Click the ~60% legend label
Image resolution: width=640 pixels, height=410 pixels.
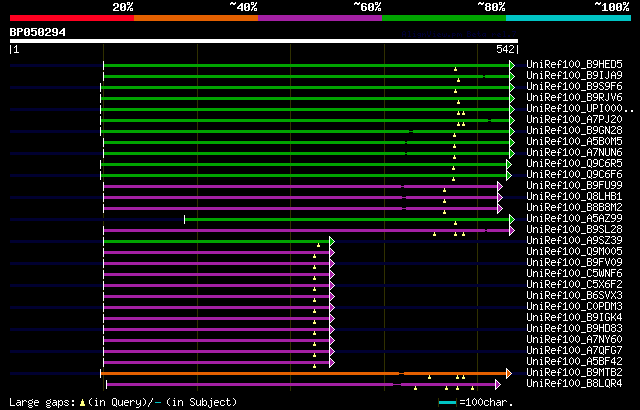point(367,7)
